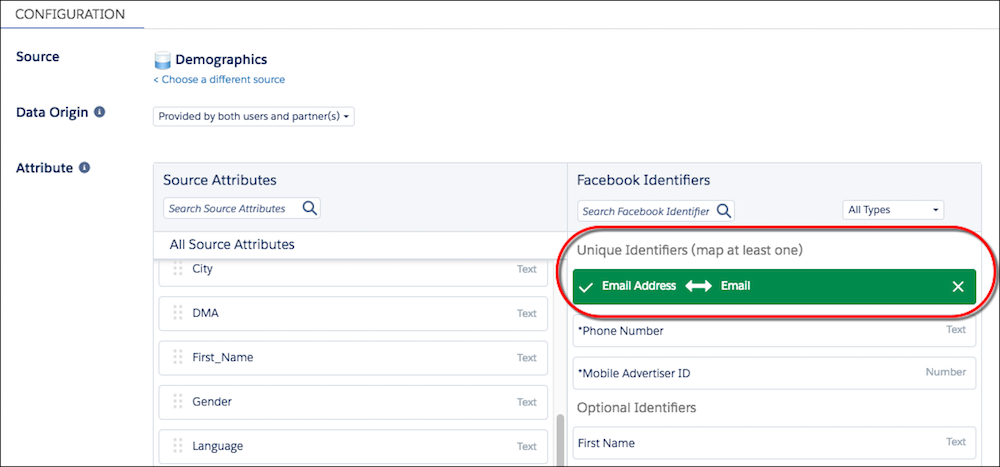Select the Mobile Advertiser ID identifier row
This screenshot has height=467, width=1000.
(774, 373)
